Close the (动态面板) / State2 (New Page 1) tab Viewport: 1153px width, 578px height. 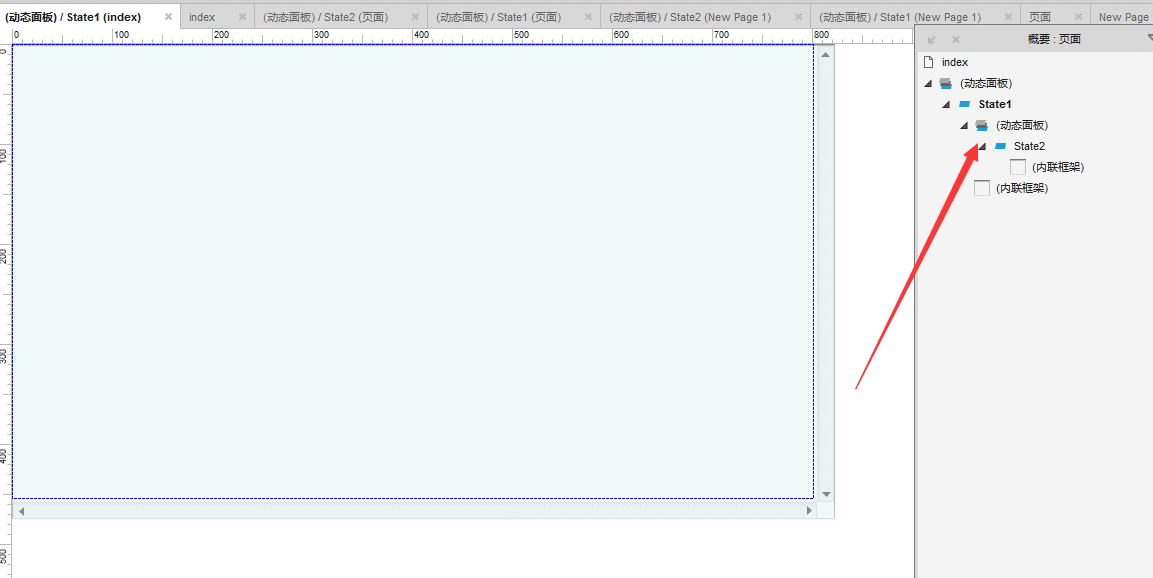[798, 16]
